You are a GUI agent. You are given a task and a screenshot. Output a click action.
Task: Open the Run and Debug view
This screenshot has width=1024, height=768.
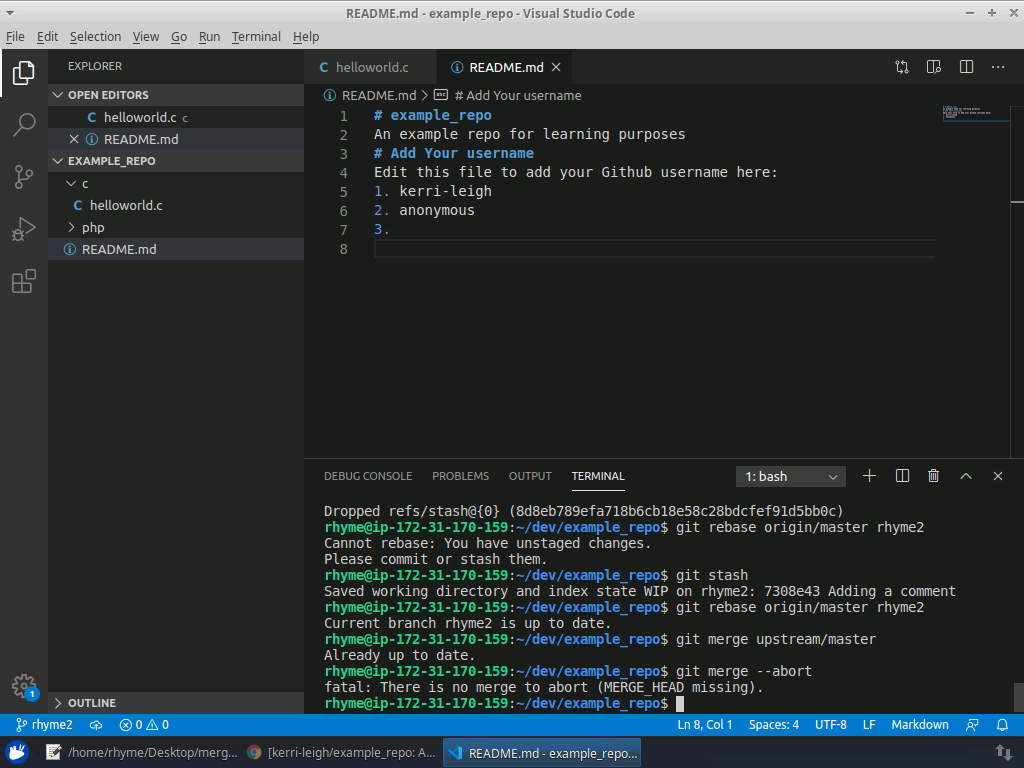[24, 230]
